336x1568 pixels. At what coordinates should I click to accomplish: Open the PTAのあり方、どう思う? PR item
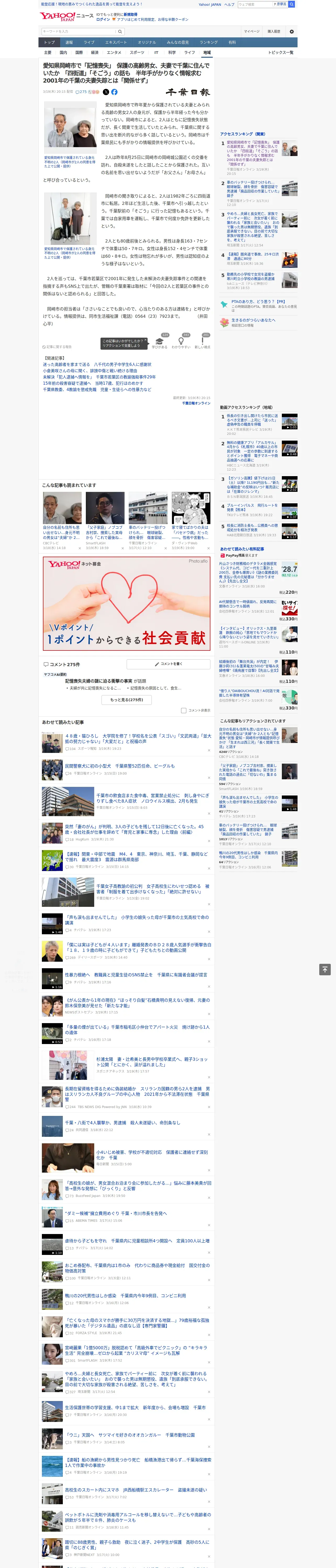click(x=258, y=301)
